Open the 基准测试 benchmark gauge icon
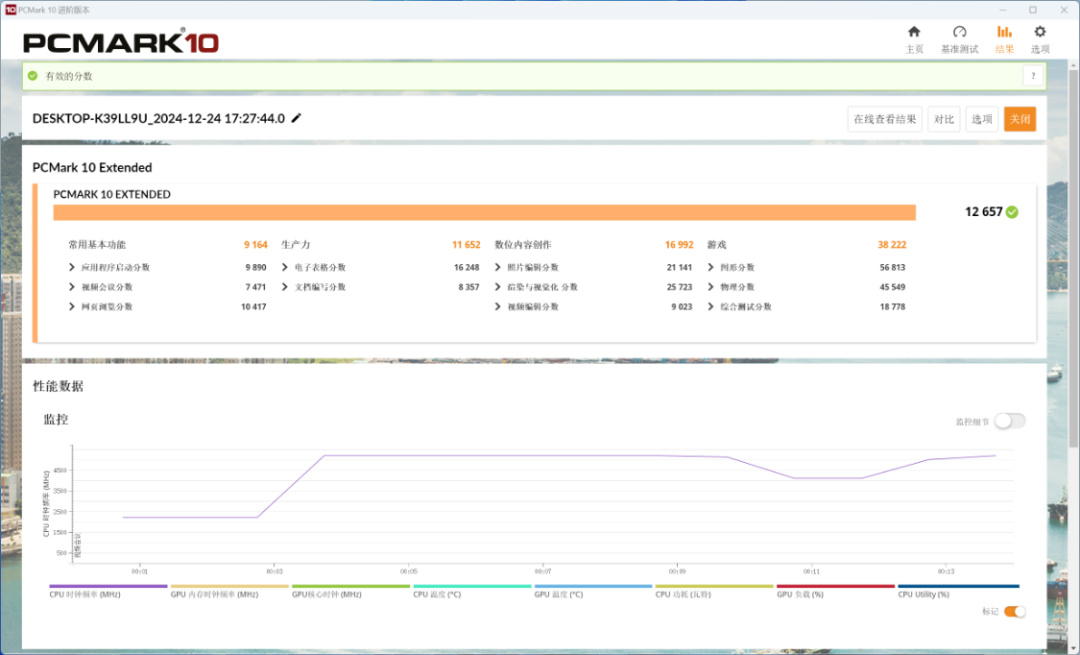Image resolution: width=1080 pixels, height=655 pixels. point(959,32)
